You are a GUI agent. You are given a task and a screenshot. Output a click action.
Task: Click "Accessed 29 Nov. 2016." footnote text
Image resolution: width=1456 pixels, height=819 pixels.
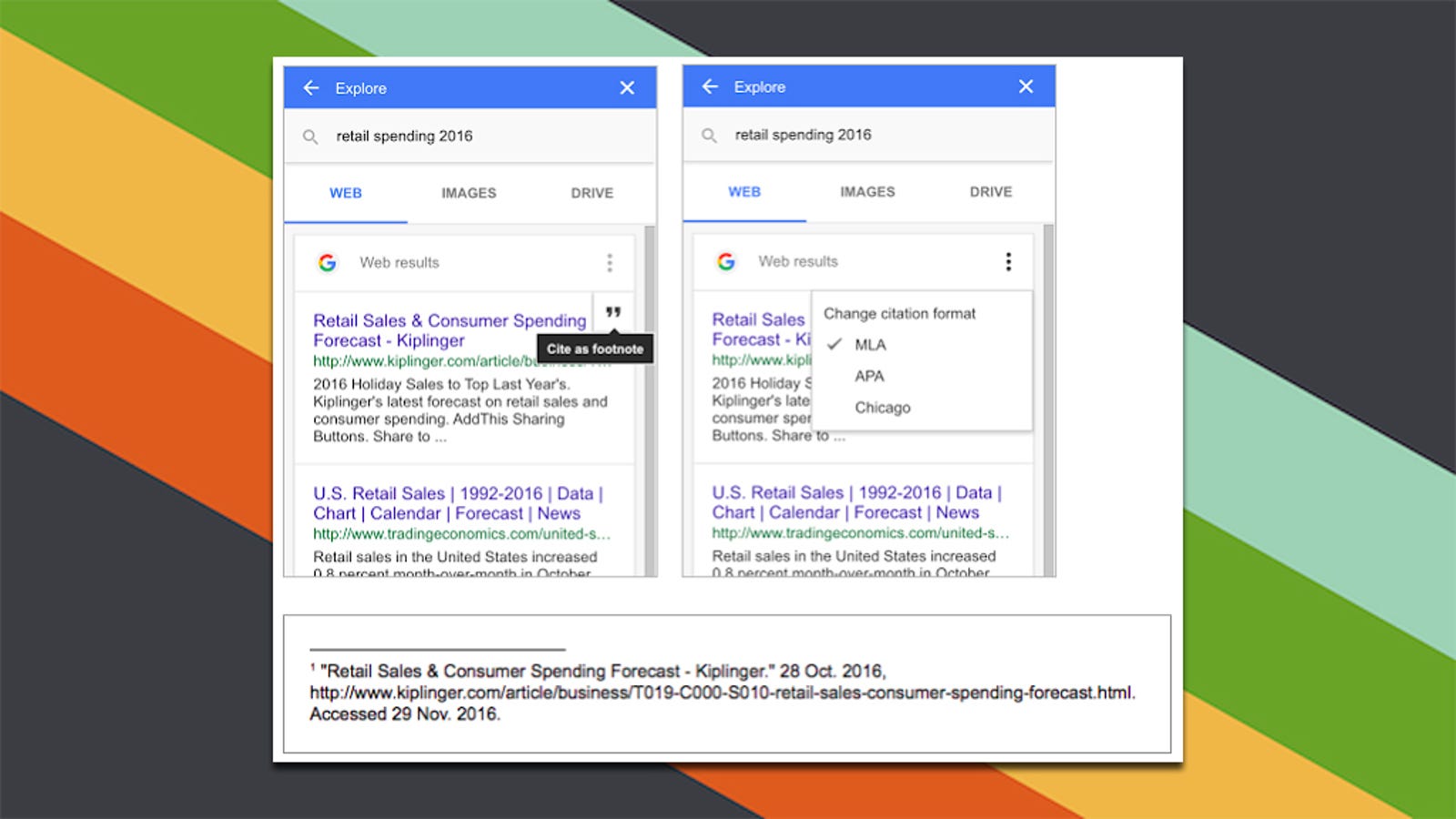tap(405, 714)
